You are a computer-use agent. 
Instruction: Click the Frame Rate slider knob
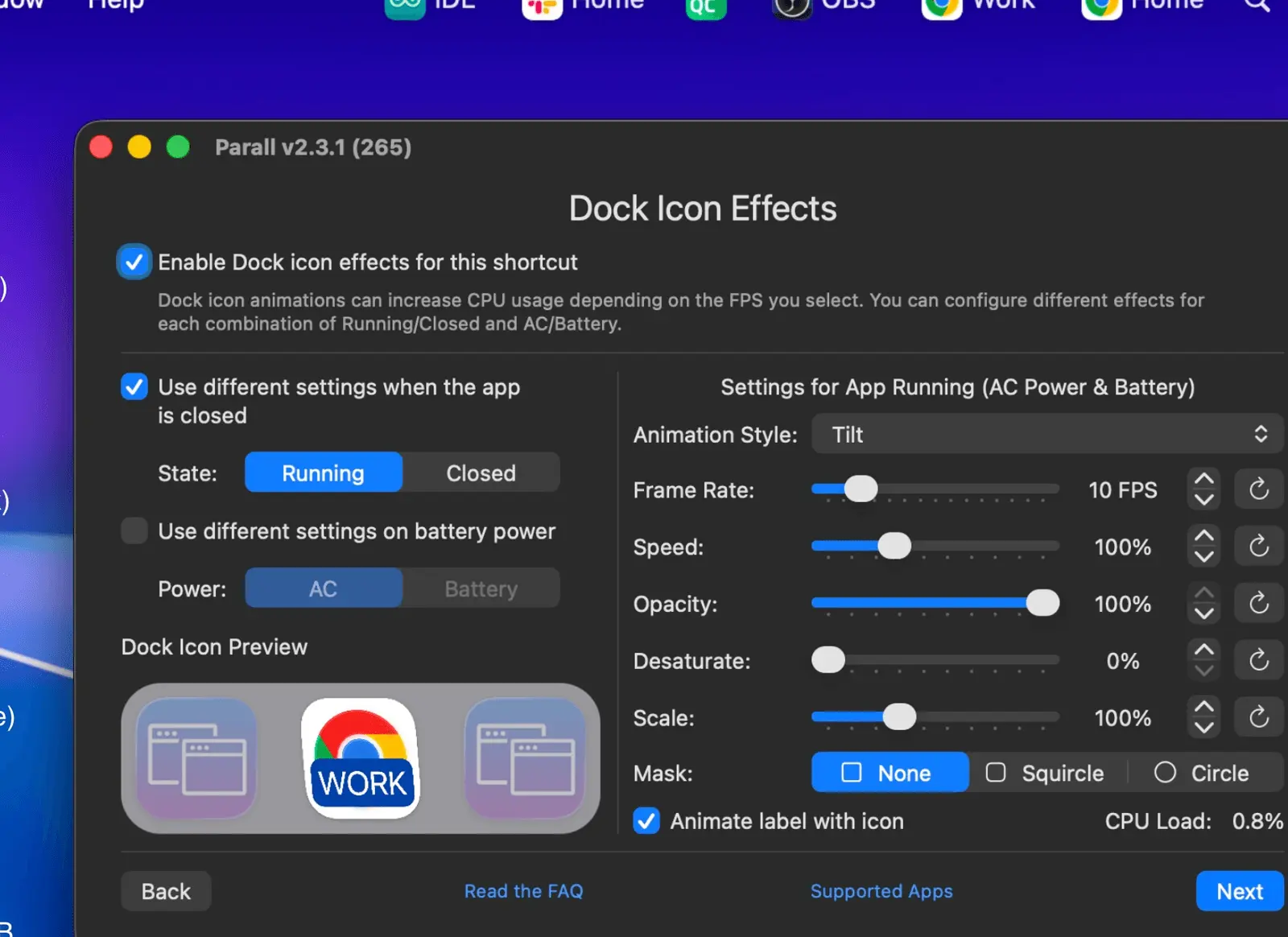[x=861, y=489]
